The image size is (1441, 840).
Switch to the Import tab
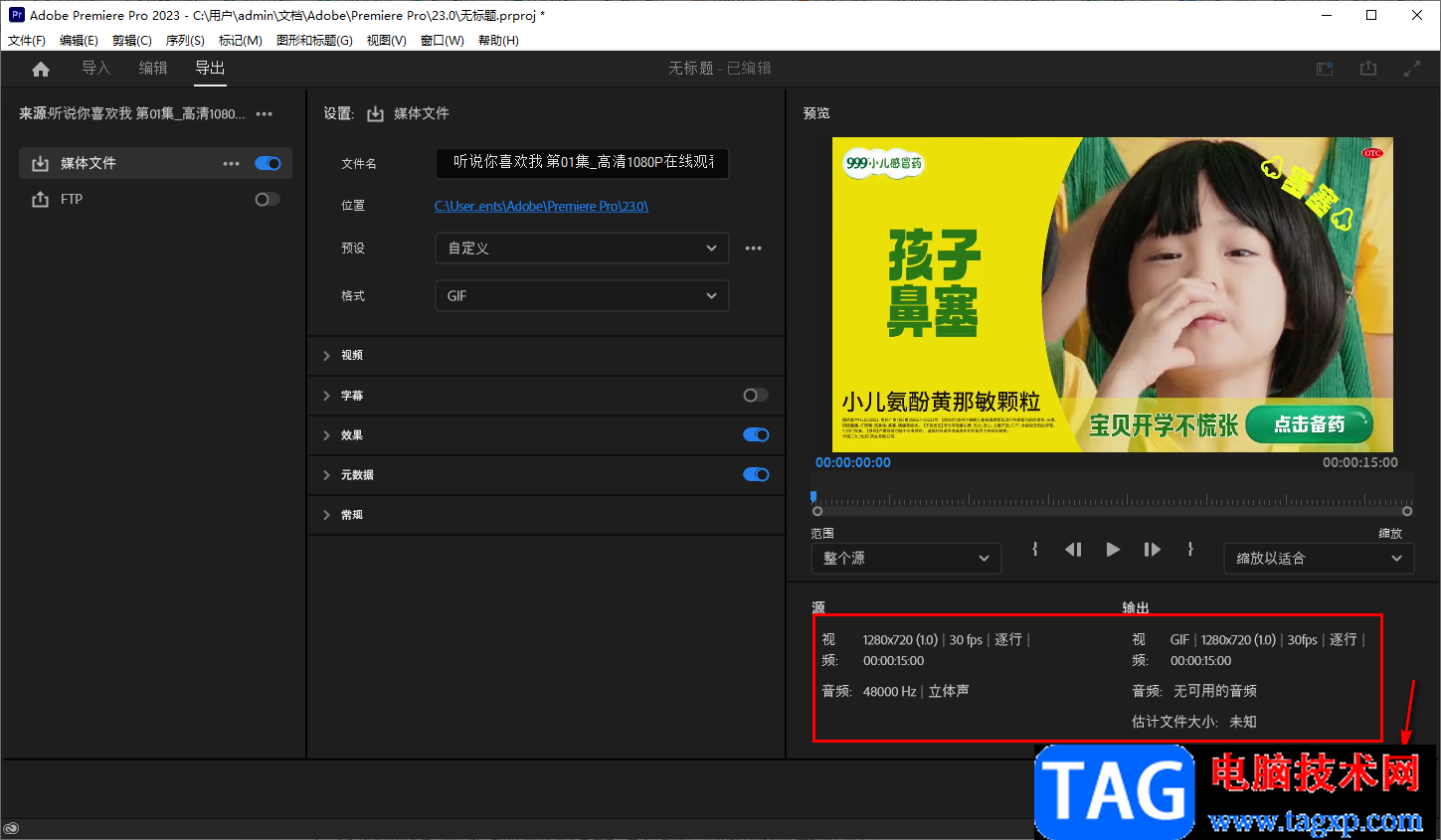[95, 68]
